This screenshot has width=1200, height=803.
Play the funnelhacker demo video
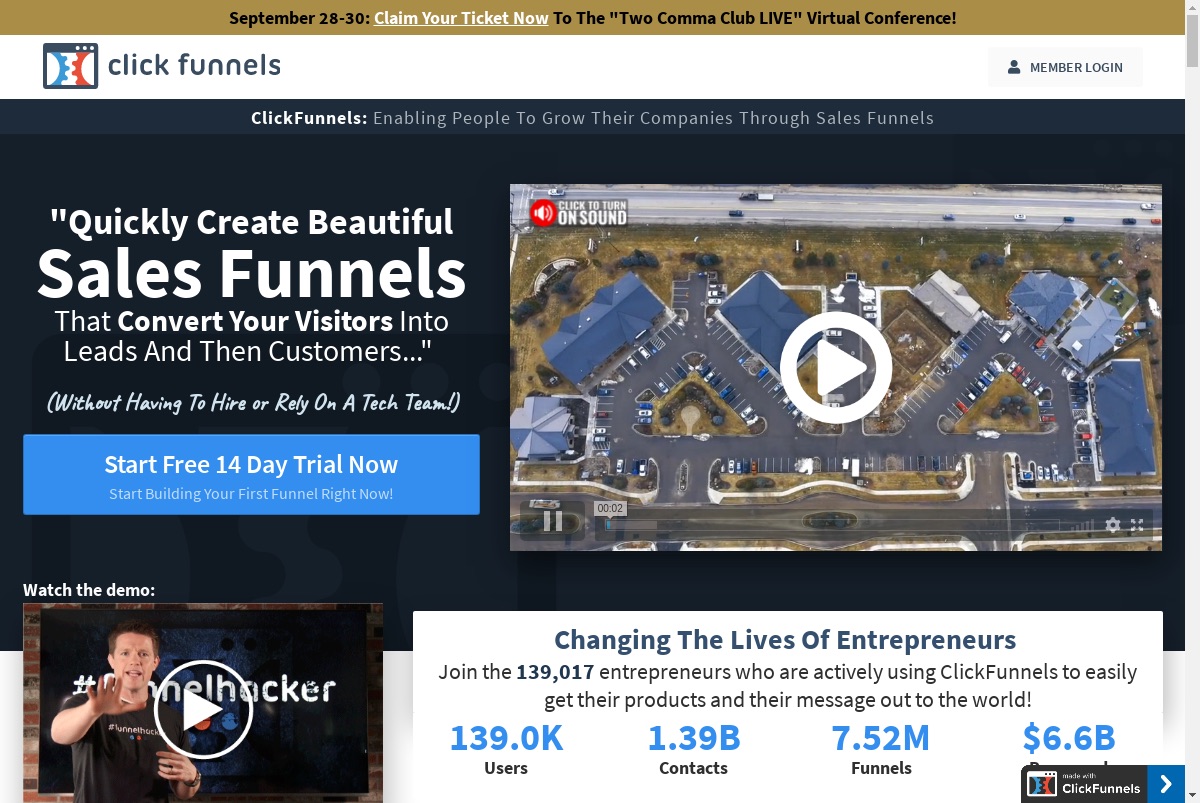203,709
